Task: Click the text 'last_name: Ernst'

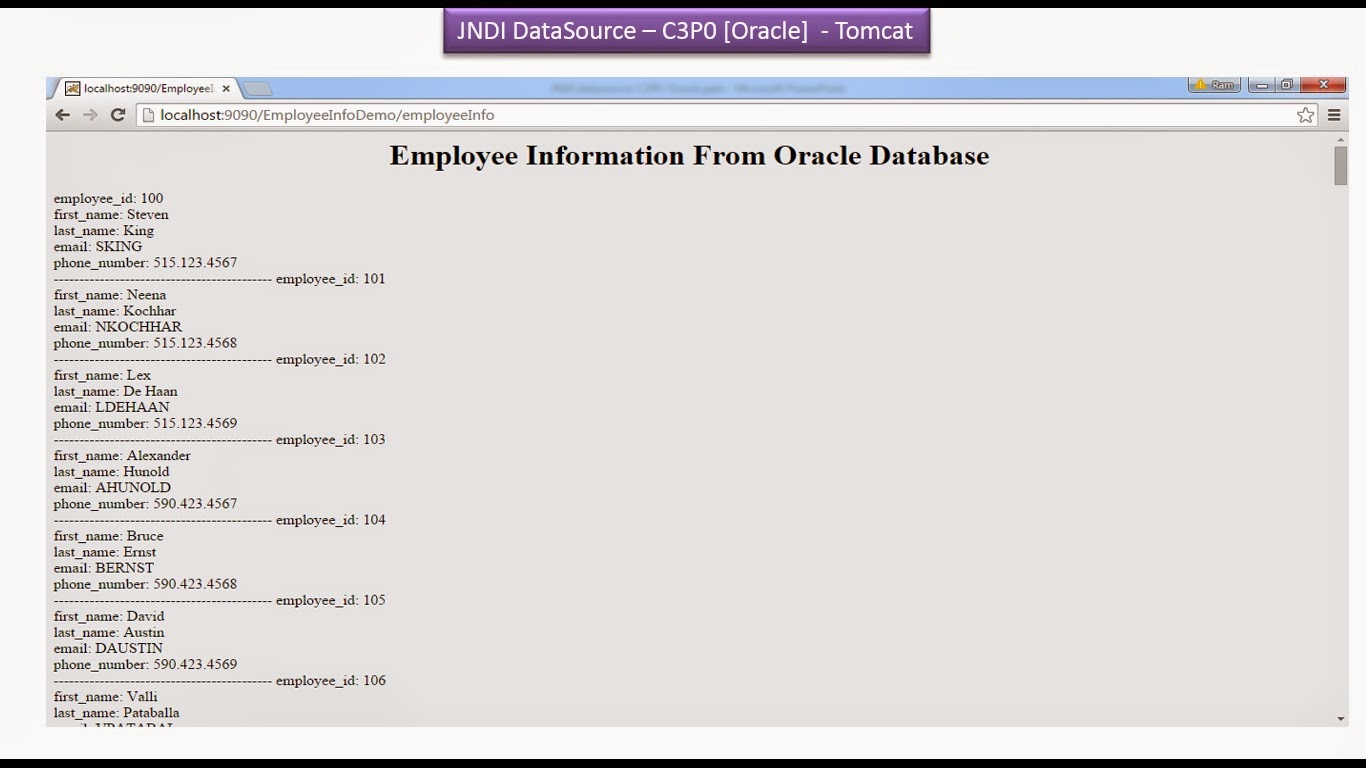Action: [x=105, y=550]
